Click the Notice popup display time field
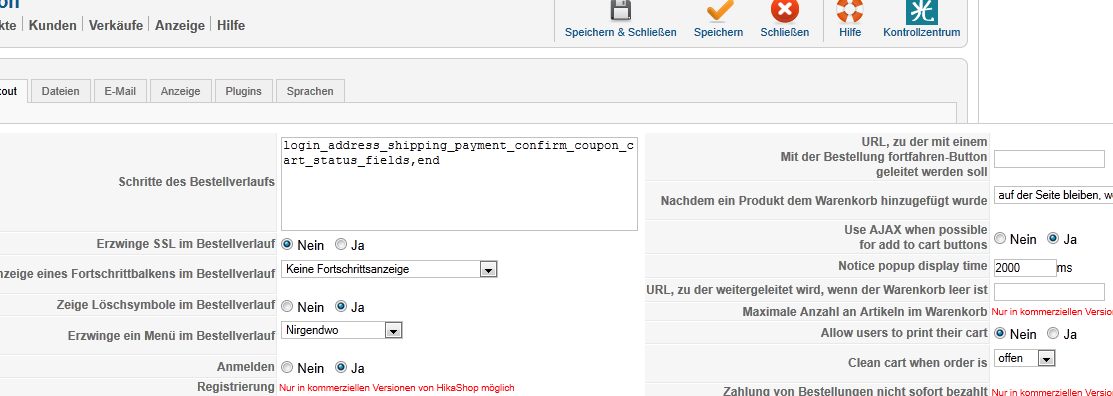The width and height of the screenshot is (1113, 396). pos(1025,268)
